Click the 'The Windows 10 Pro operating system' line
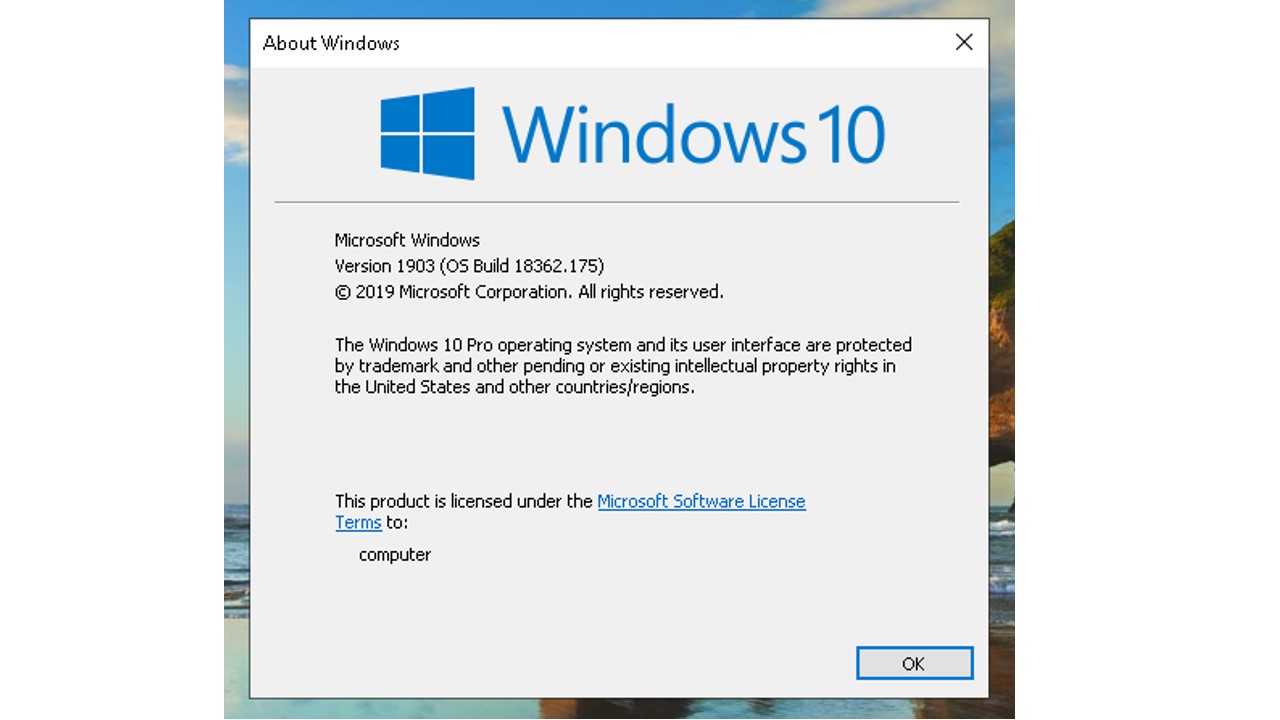The height and width of the screenshot is (720, 1280). click(623, 345)
